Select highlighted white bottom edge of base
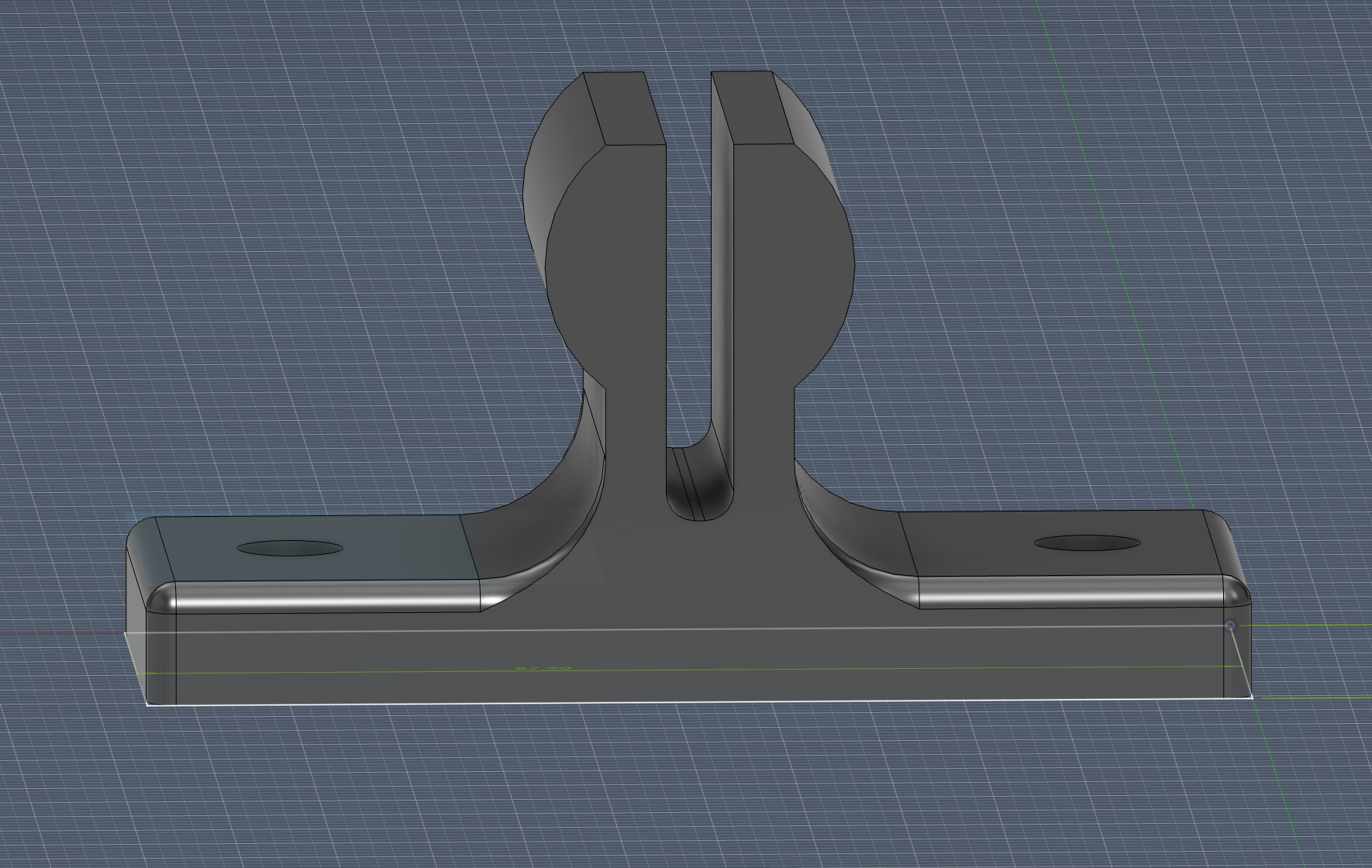1372x868 pixels. click(x=699, y=701)
